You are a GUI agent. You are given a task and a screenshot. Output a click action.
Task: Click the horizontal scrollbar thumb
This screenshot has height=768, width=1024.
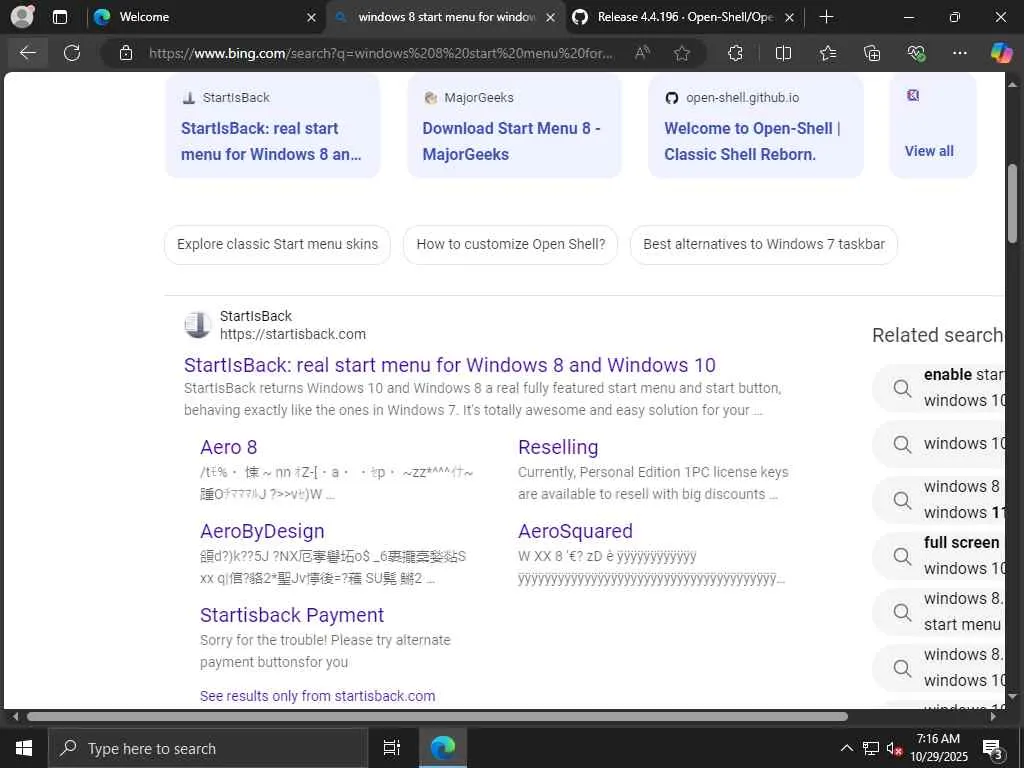click(x=437, y=716)
